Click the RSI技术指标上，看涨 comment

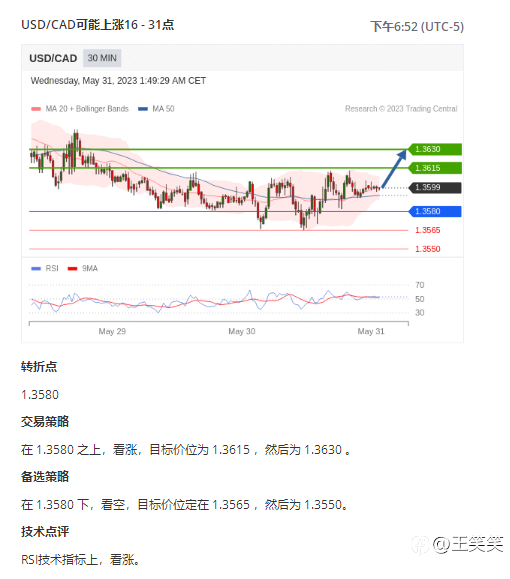[x=81, y=559]
